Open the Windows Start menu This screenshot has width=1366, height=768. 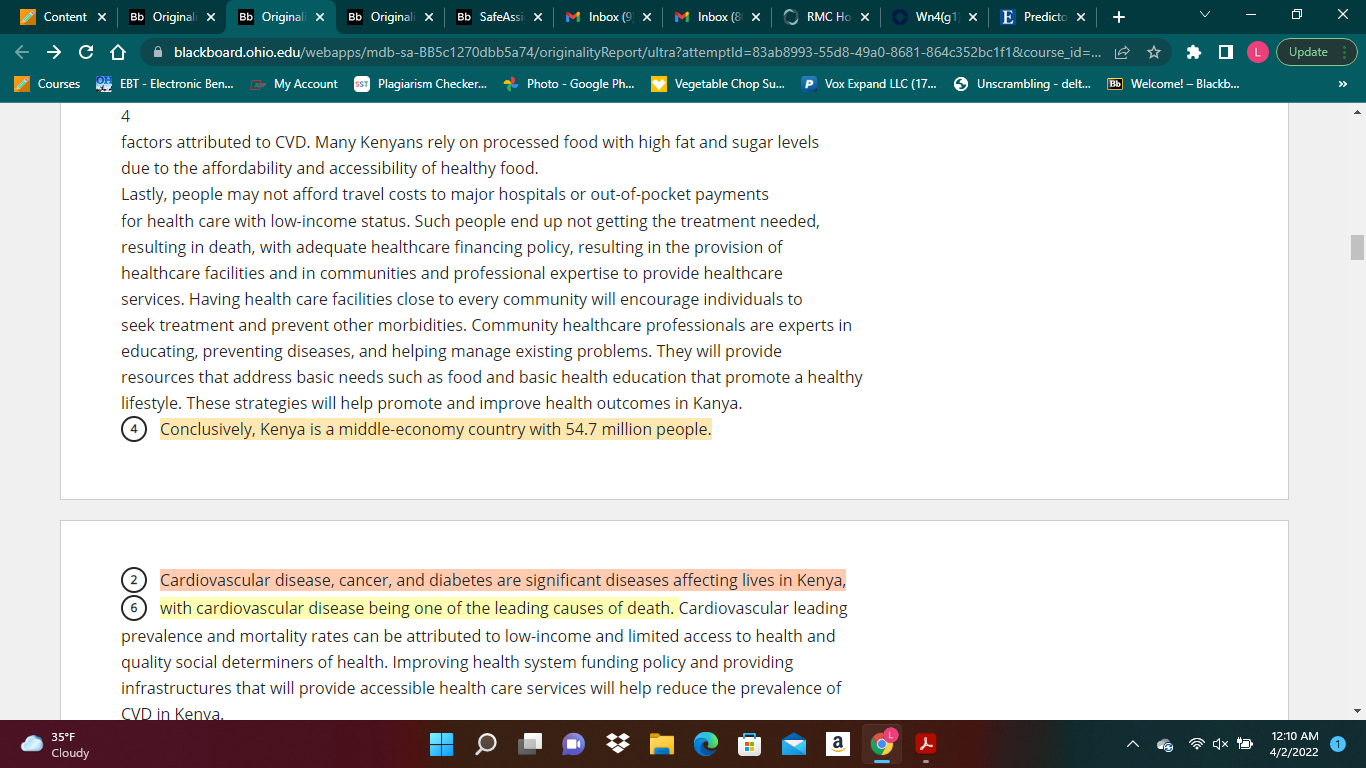click(x=441, y=744)
